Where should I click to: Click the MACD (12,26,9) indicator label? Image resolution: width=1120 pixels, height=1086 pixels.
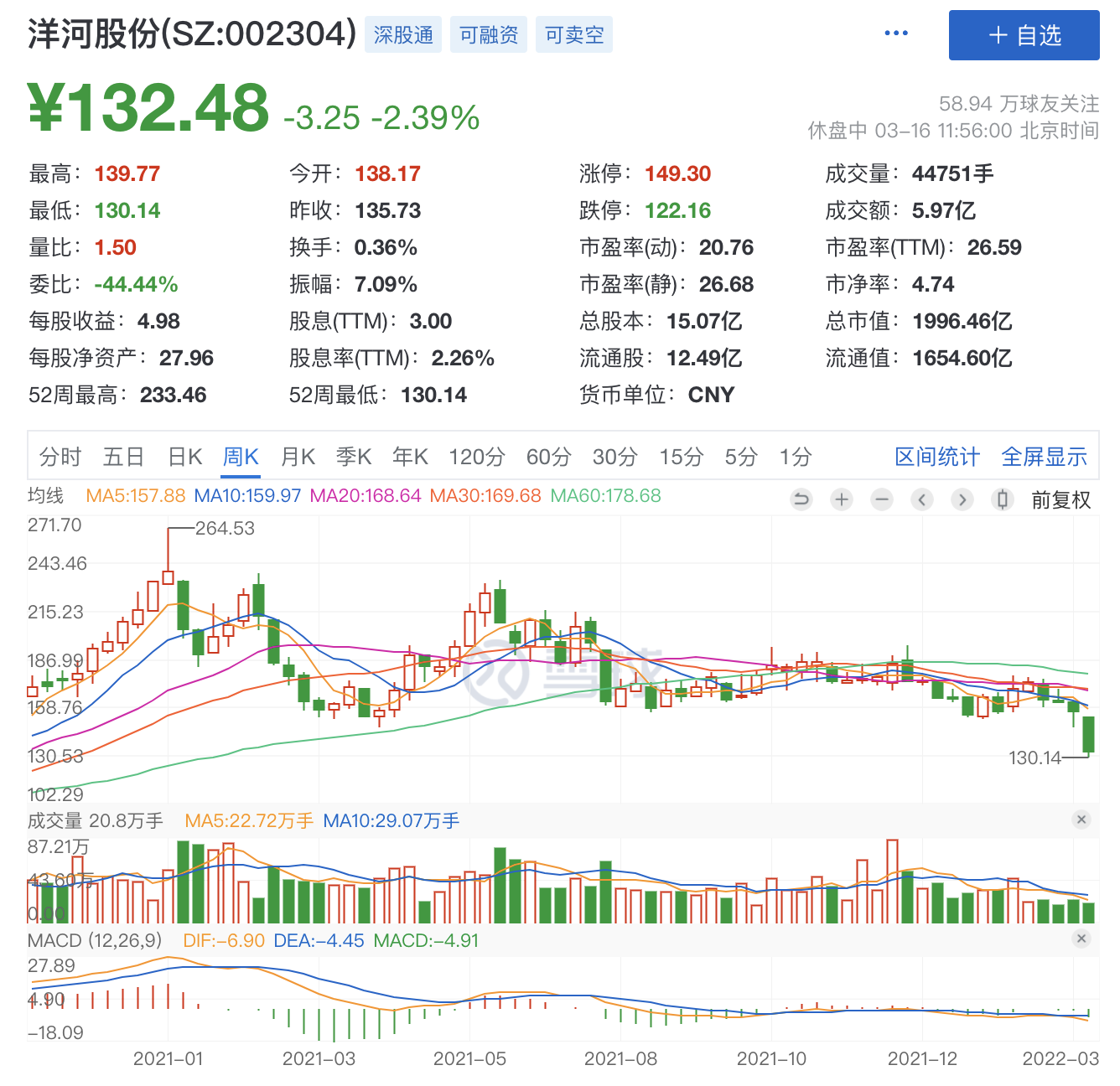[x=95, y=940]
